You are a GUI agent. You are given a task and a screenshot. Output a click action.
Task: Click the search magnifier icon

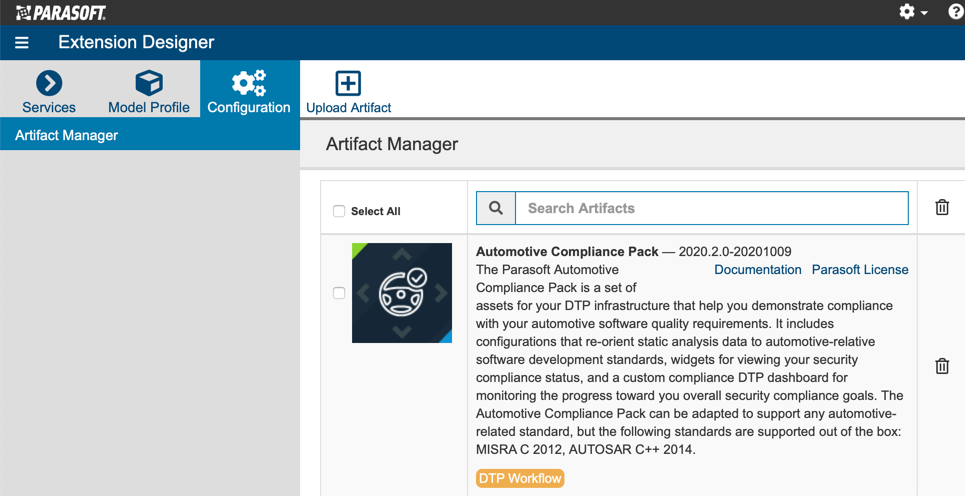pos(496,208)
